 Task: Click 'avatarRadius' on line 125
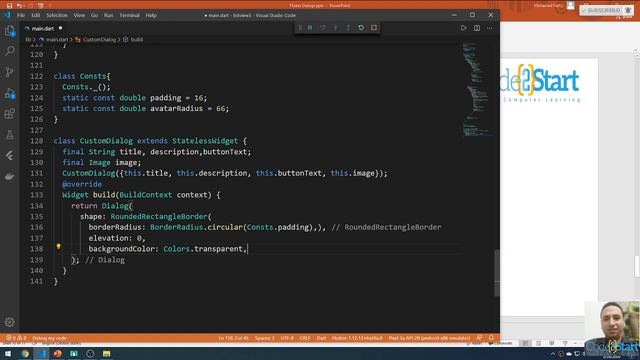coord(176,109)
